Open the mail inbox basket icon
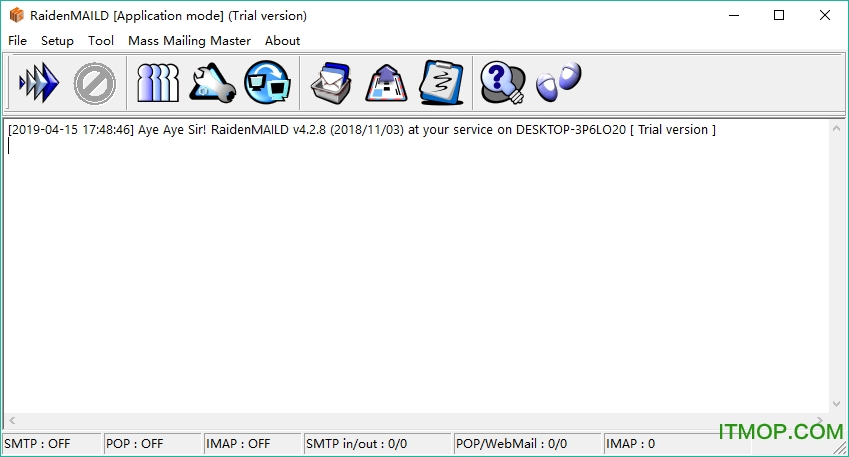 pos(331,83)
